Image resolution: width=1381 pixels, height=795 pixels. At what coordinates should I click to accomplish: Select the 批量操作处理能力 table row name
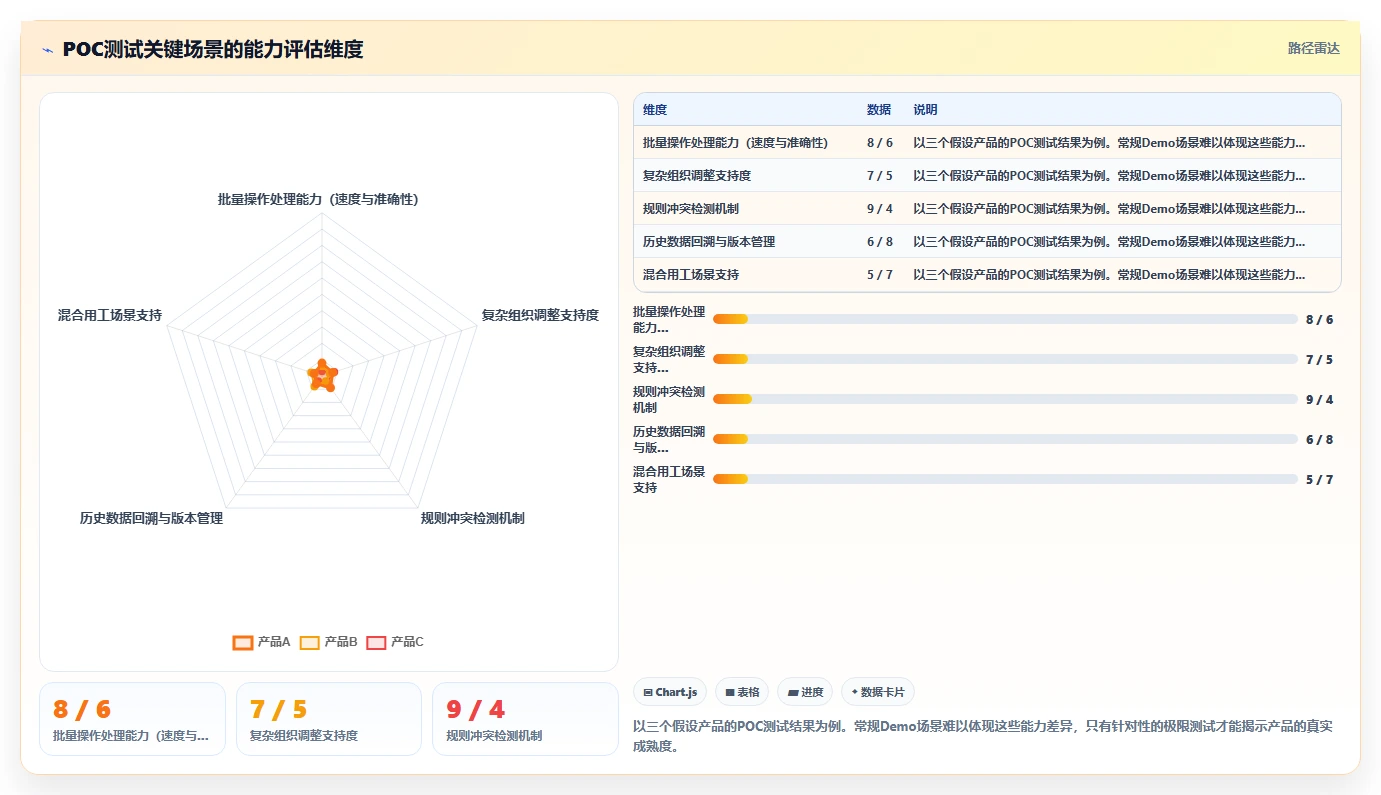click(x=735, y=143)
